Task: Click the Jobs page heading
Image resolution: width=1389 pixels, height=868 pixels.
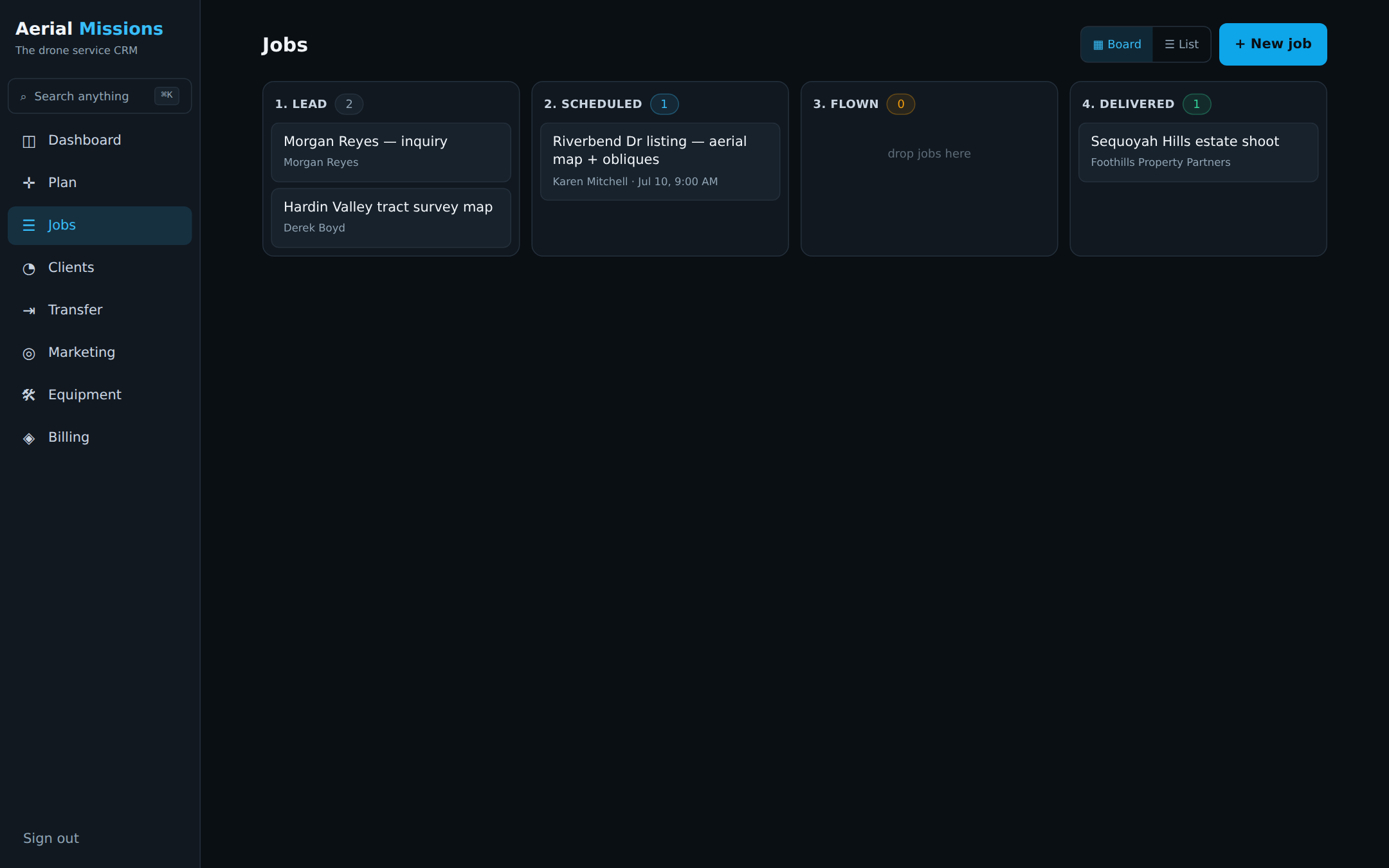Action: click(285, 45)
